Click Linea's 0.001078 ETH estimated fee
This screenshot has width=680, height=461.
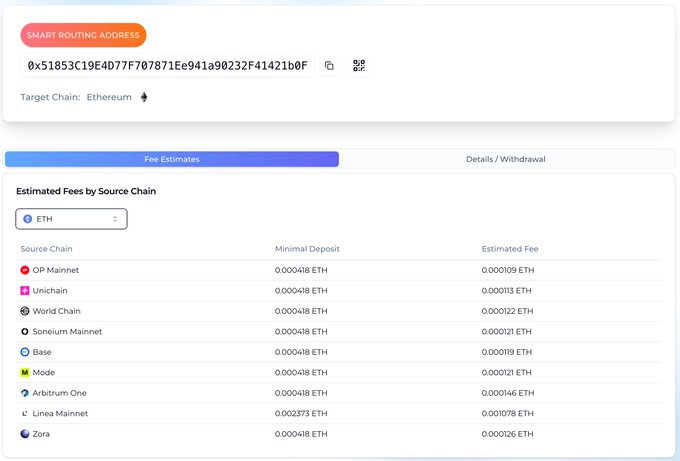(507, 413)
